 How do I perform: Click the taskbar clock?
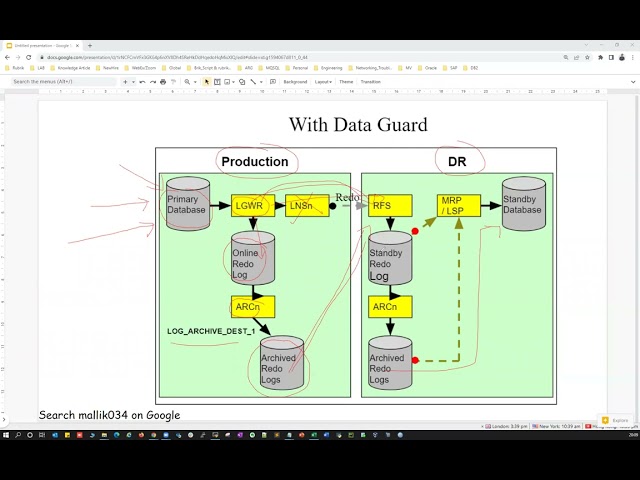633,436
